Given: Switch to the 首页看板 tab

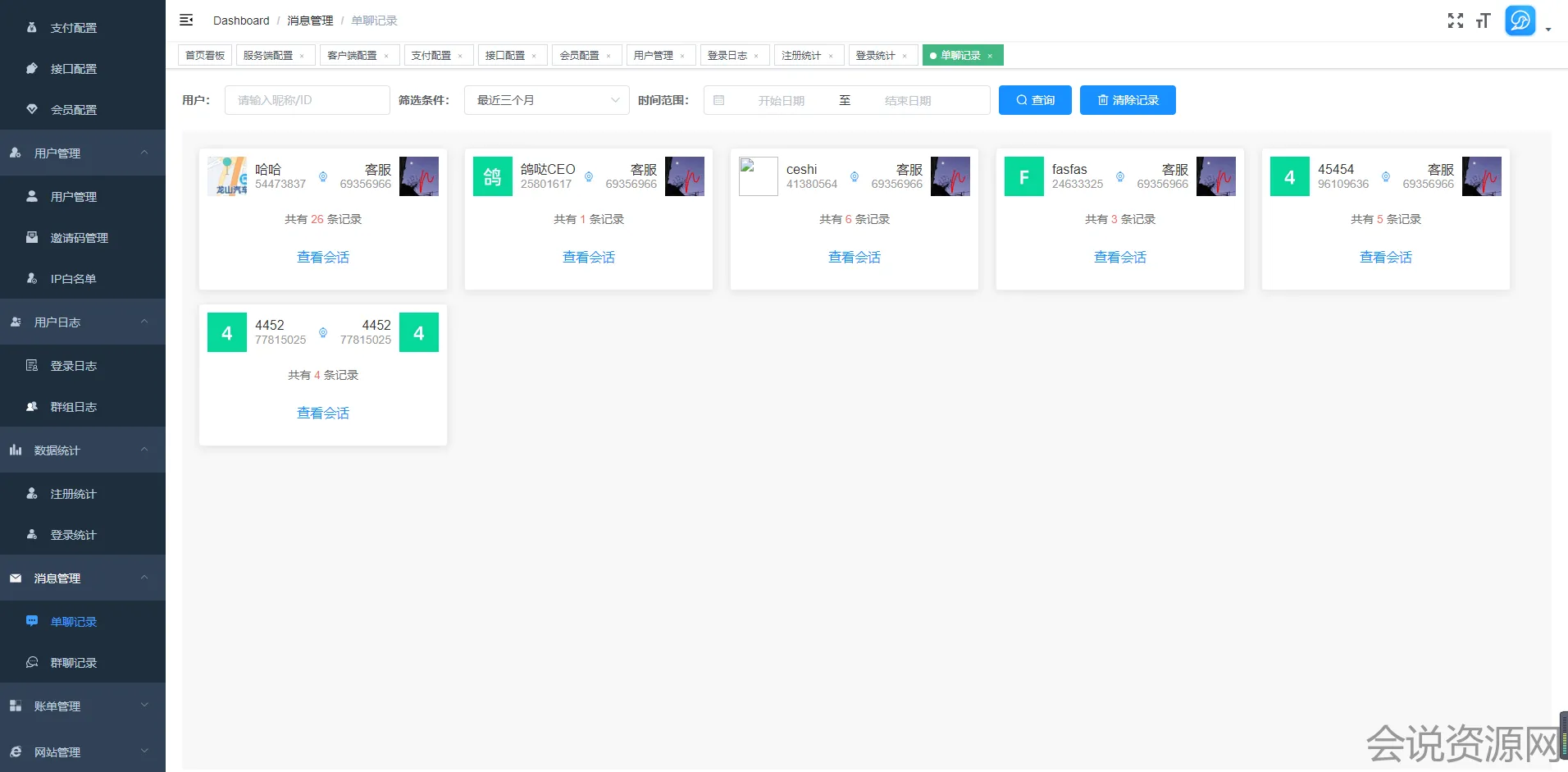Looking at the screenshot, I should (x=205, y=56).
